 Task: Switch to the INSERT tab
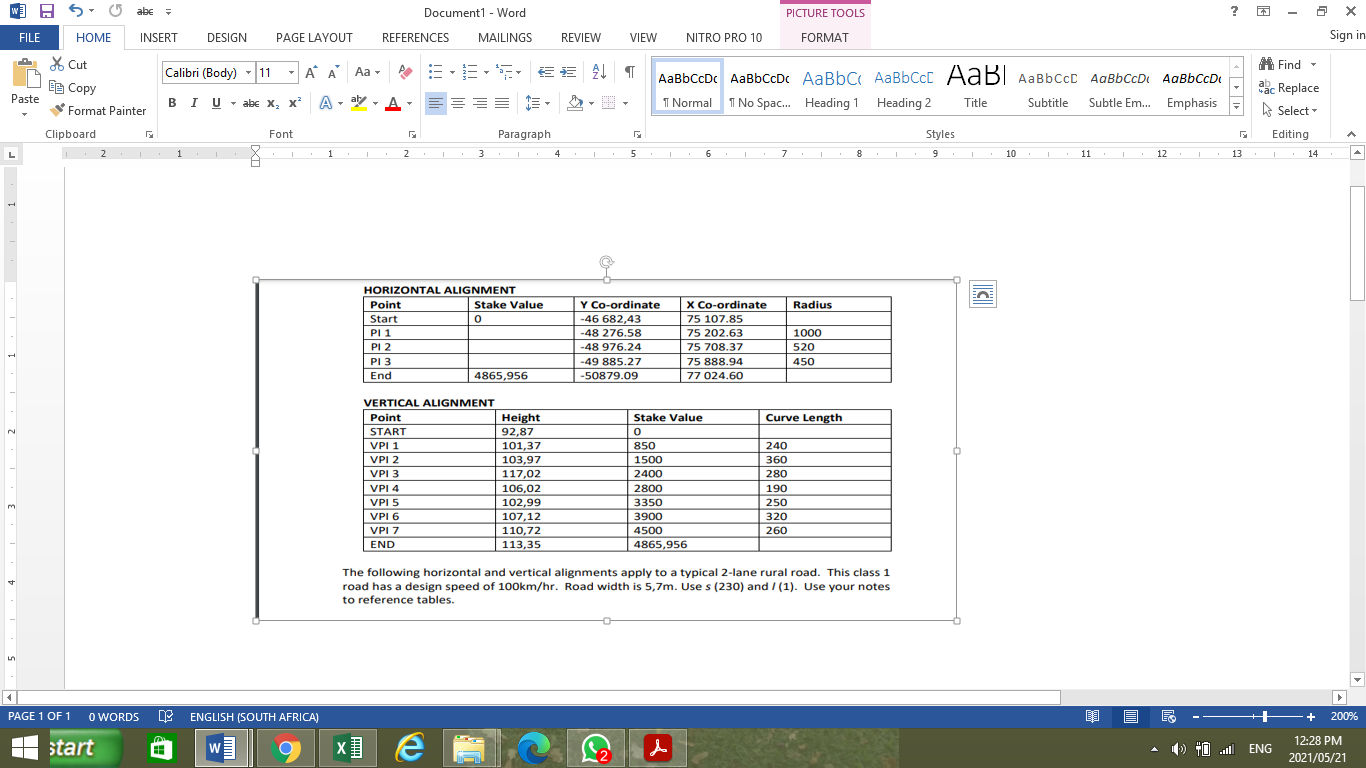159,37
